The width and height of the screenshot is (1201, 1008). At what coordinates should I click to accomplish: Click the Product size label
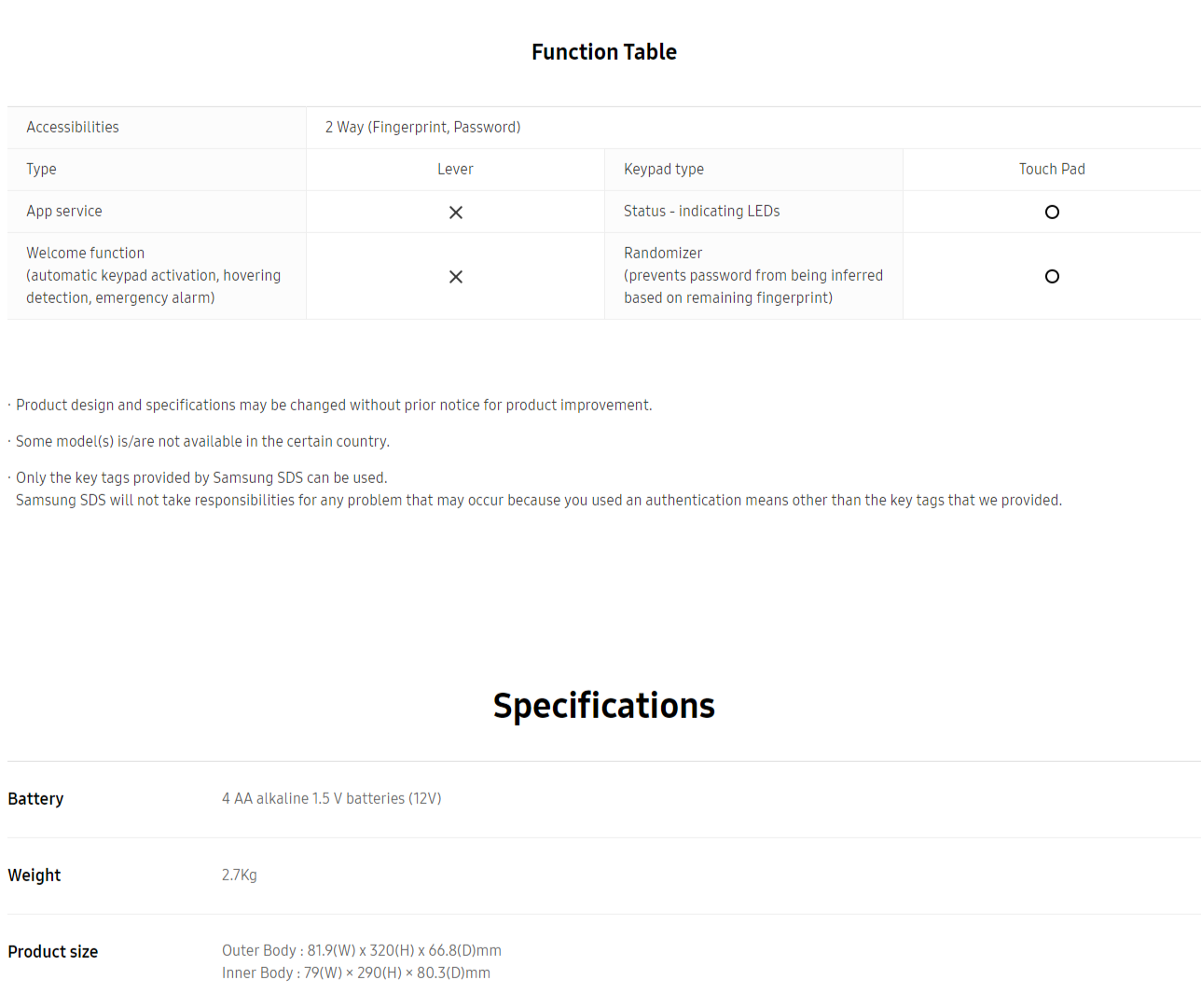click(53, 952)
